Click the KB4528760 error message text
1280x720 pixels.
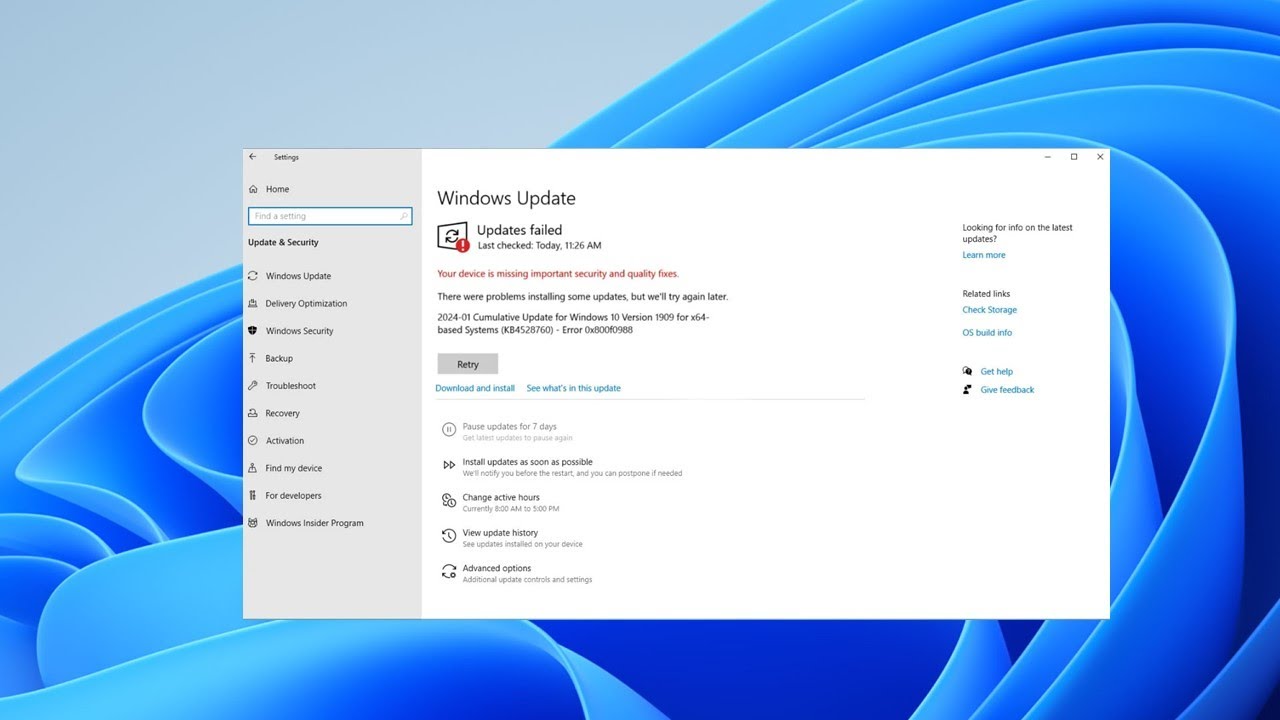[x=573, y=323]
